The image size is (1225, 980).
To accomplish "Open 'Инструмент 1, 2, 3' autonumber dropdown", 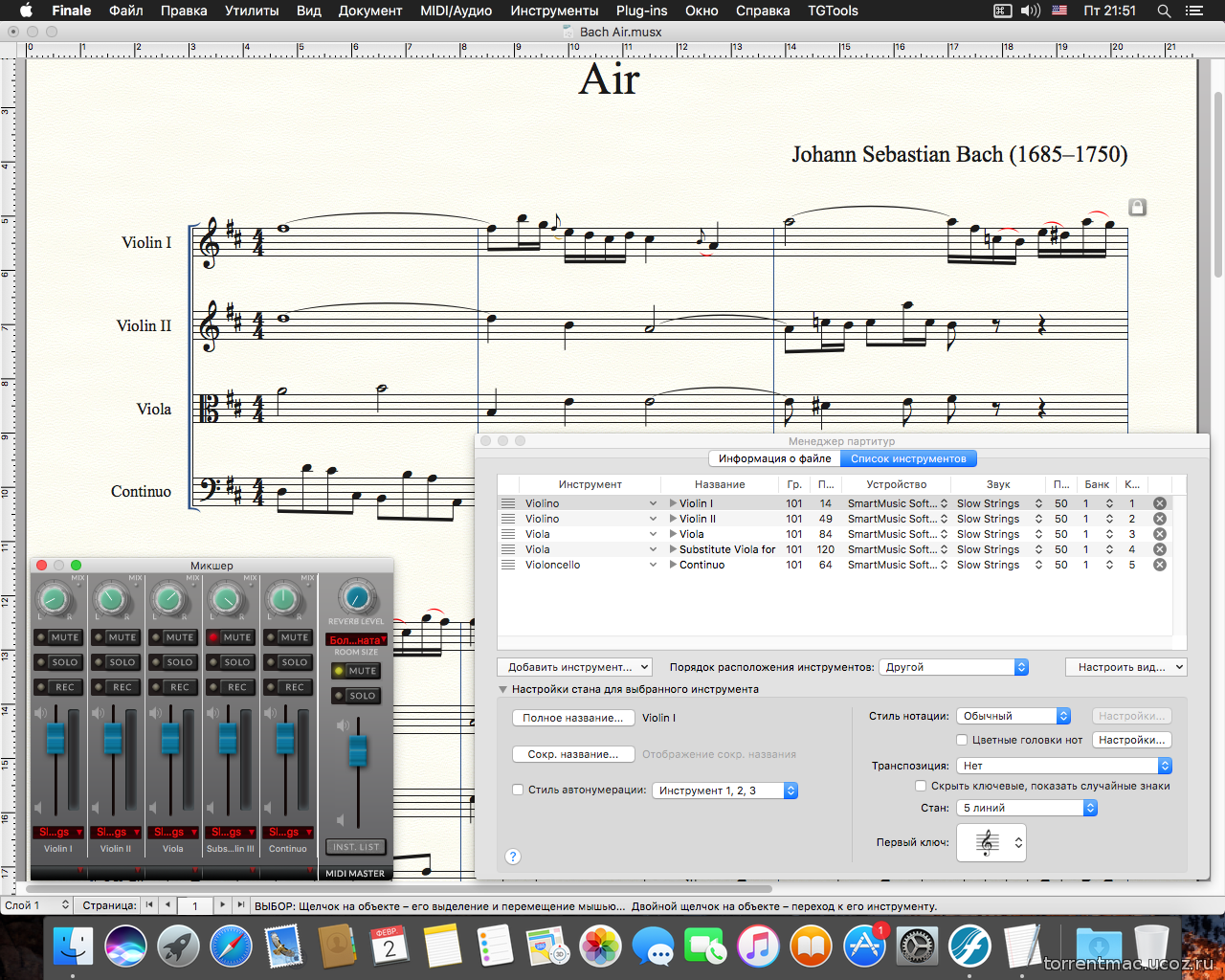I will (724, 791).
